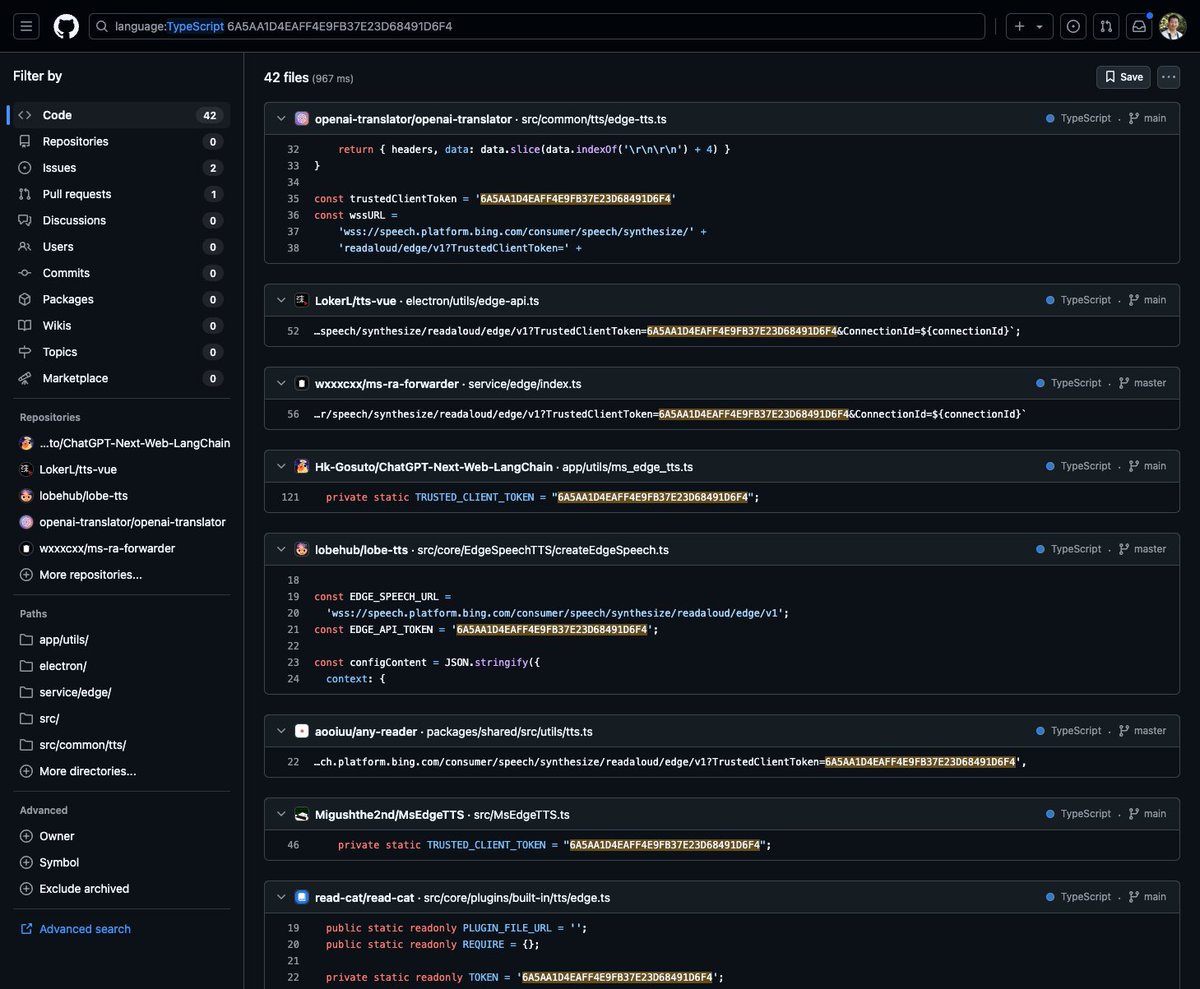
Task: Click lobehub/lobe-tts avatar in results
Action: point(302,549)
